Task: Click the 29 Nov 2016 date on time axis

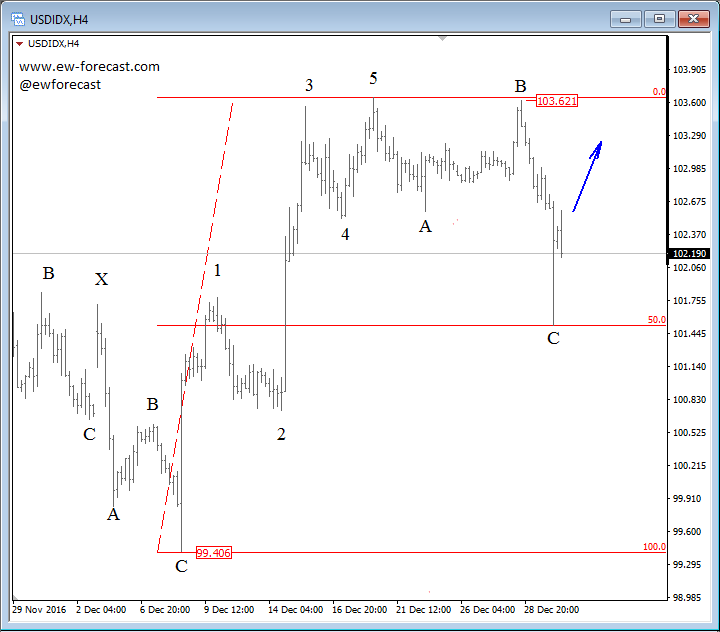Action: click(39, 609)
